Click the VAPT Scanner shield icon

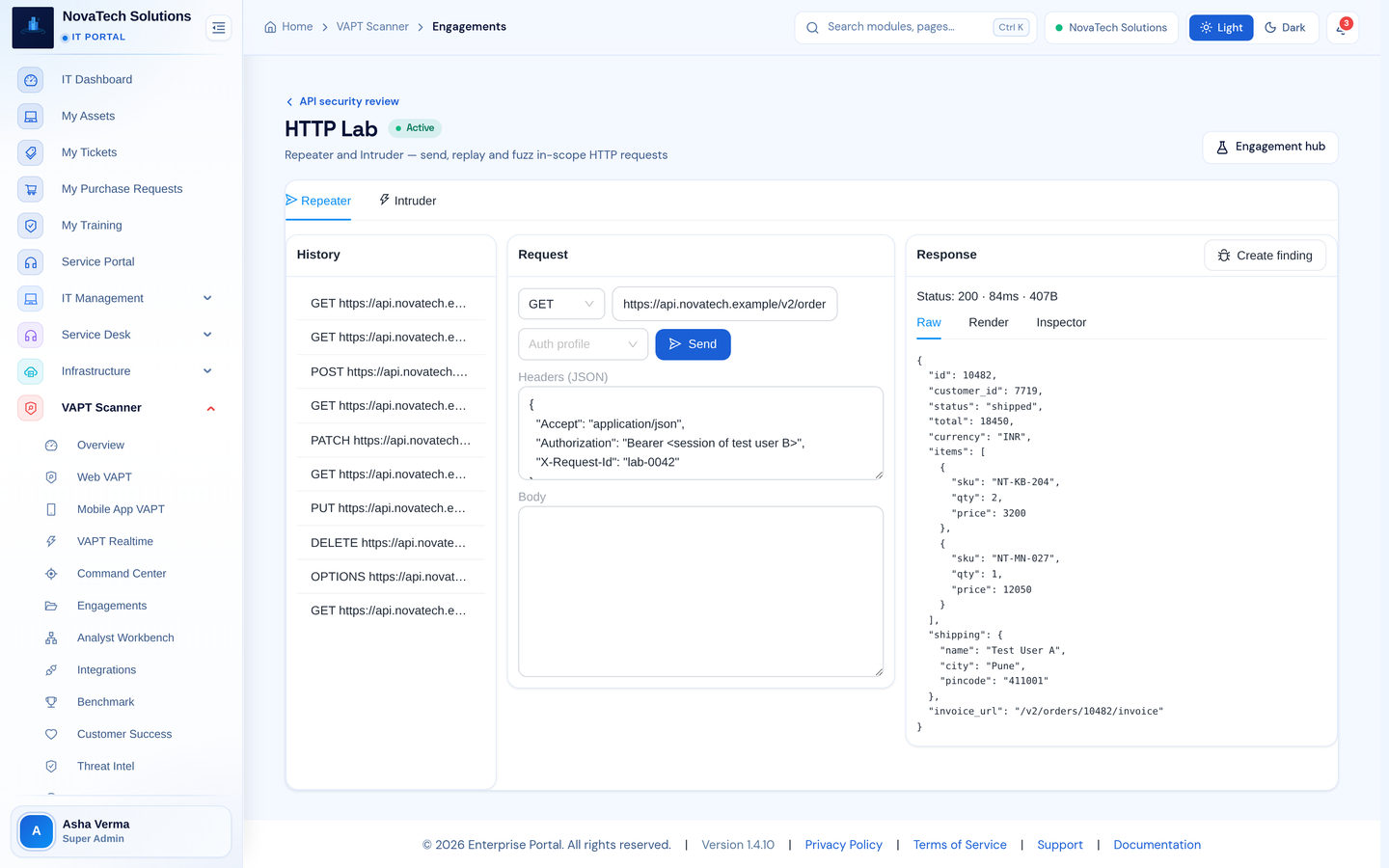(x=31, y=408)
